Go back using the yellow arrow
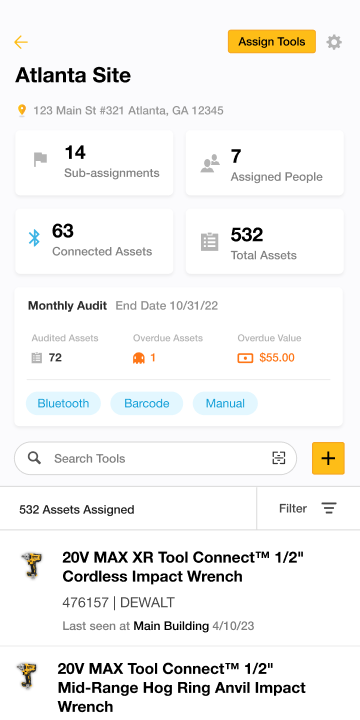Image resolution: width=360 pixels, height=720 pixels. pos(21,42)
